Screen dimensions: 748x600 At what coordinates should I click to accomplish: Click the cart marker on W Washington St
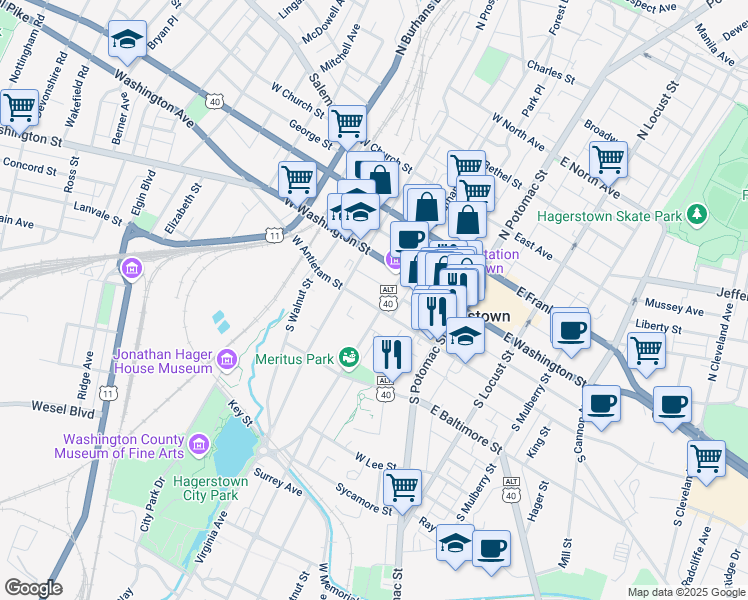pyautogui.click(x=298, y=183)
